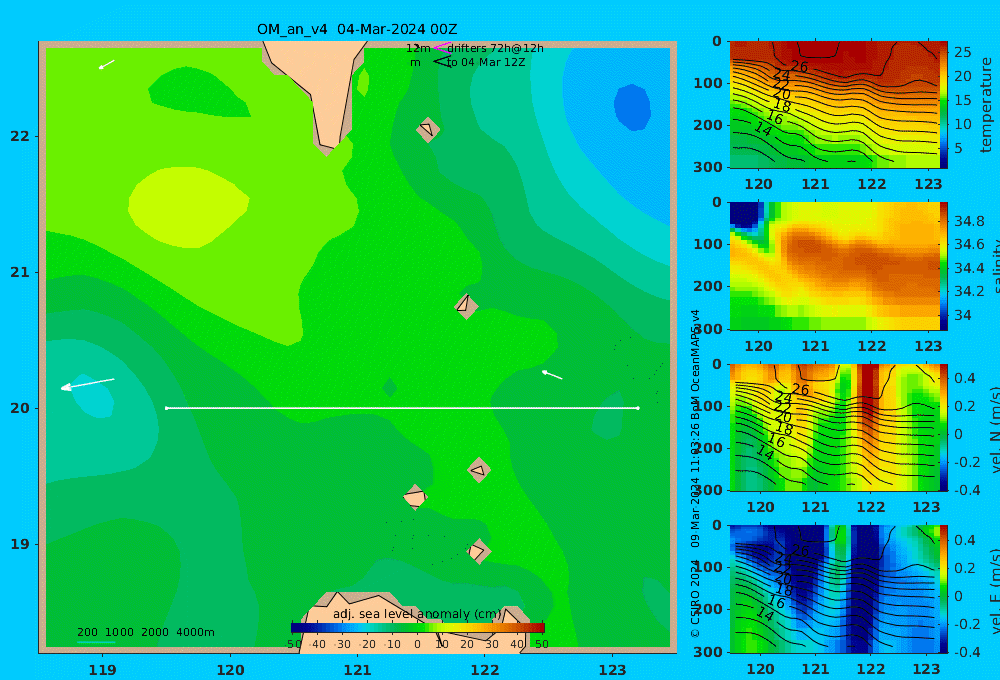Click the small white arrow near 122.5E
This screenshot has width=1000, height=680.
[x=552, y=374]
